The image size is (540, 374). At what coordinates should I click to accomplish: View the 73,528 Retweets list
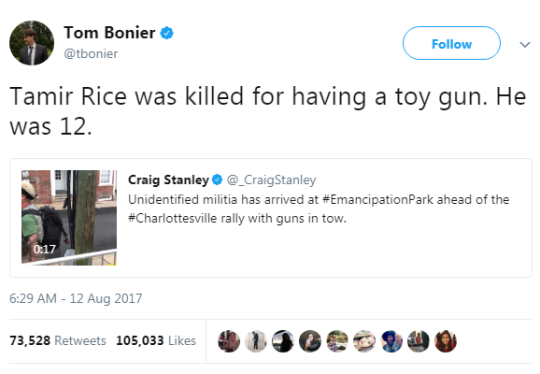pyautogui.click(x=58, y=341)
